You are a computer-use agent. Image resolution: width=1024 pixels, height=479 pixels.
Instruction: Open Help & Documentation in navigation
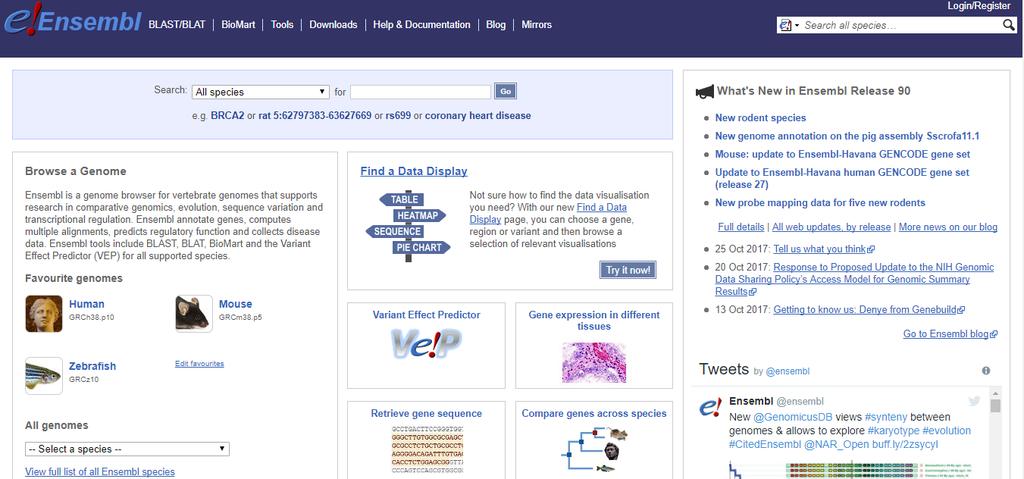coord(422,25)
